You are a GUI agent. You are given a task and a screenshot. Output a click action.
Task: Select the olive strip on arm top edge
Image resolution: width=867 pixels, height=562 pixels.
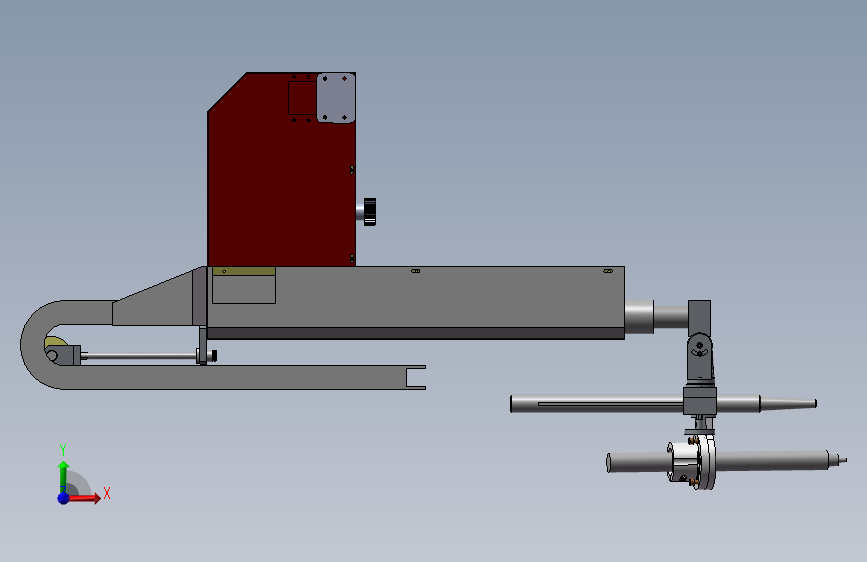coord(244,271)
